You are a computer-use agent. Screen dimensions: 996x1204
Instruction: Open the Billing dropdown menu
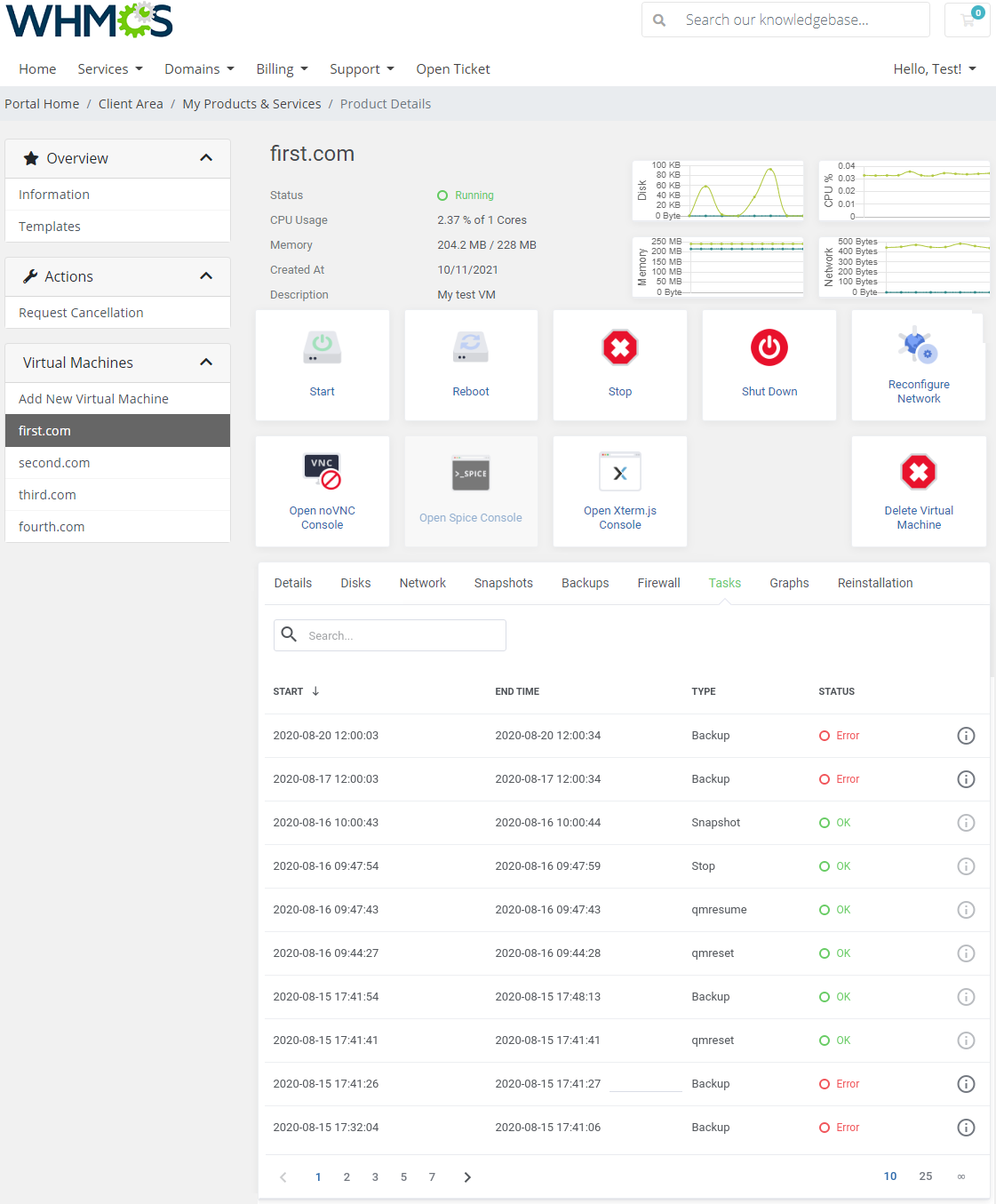(x=282, y=69)
